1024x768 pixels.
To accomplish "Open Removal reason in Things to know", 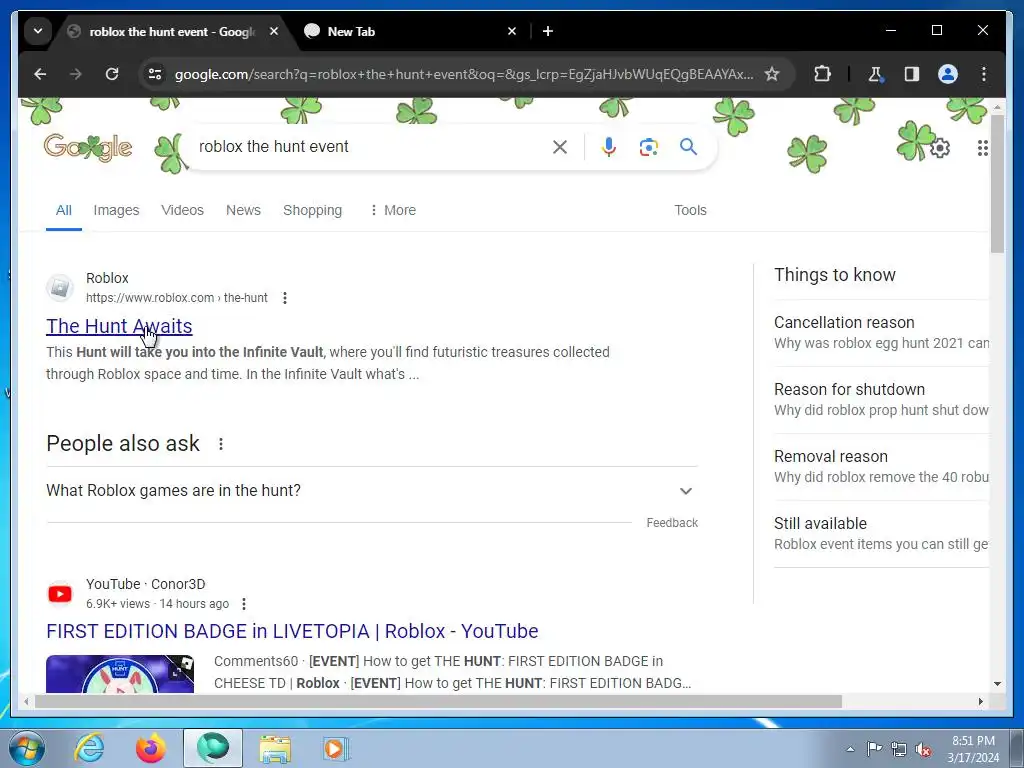I will [x=881, y=466].
